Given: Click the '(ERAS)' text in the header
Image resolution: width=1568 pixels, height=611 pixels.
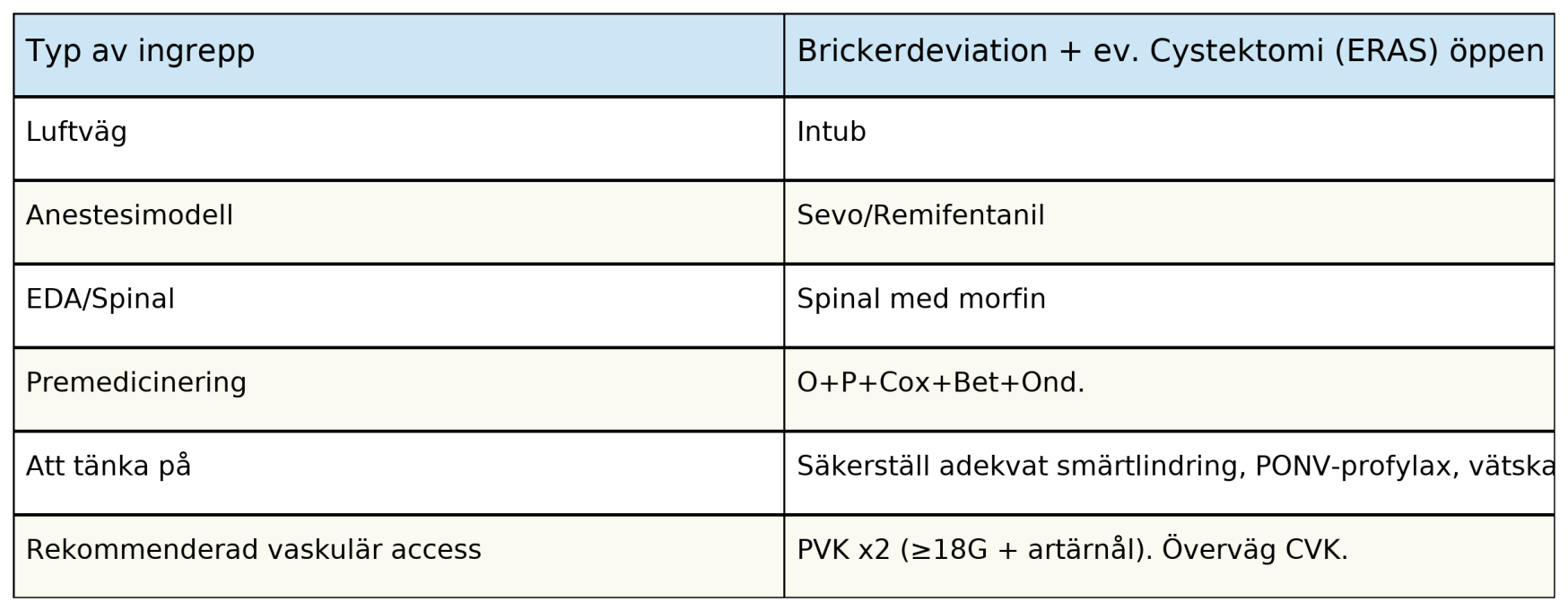Looking at the screenshot, I should pyautogui.click(x=1387, y=52).
